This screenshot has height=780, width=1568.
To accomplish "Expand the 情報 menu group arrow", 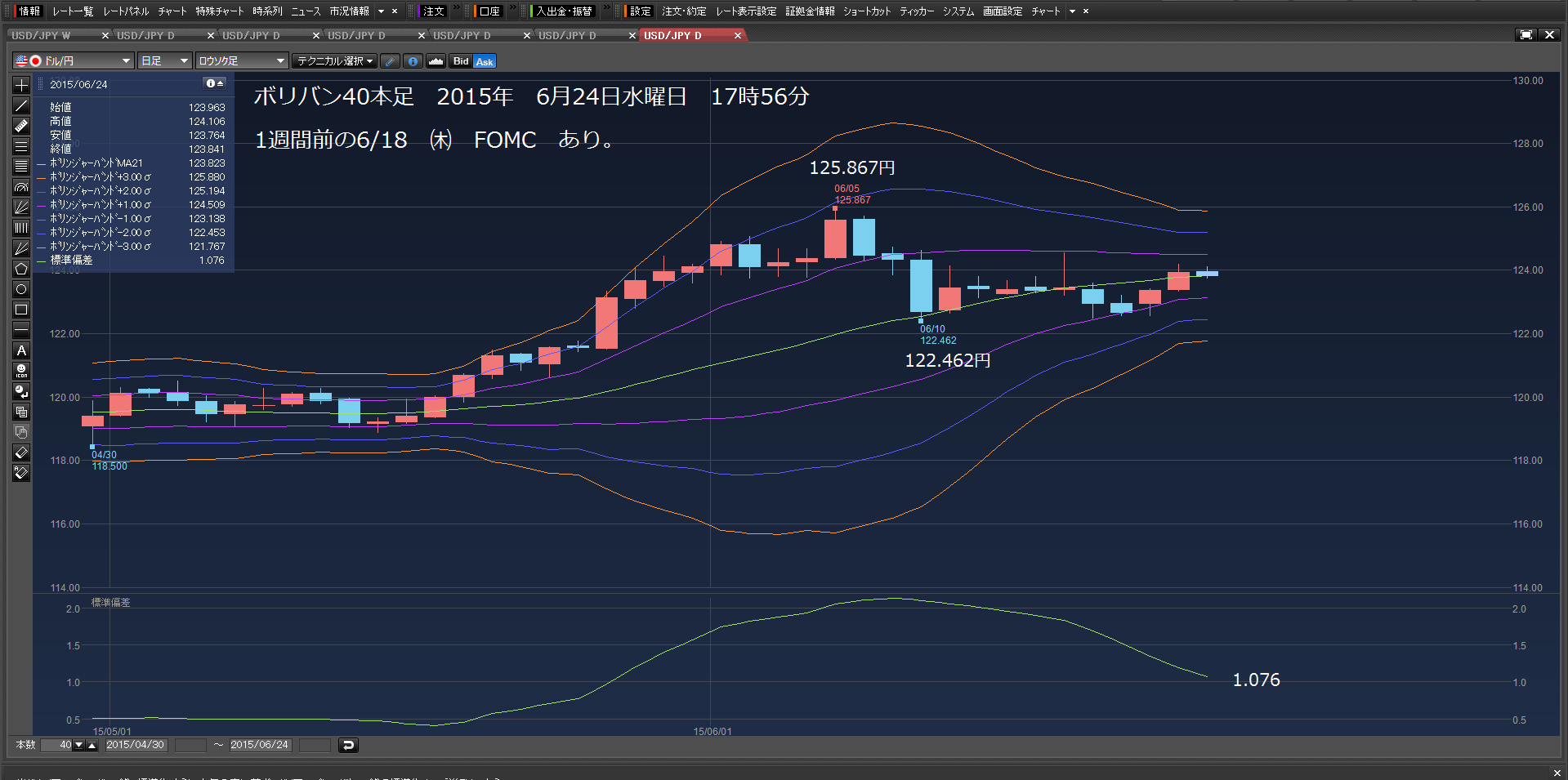I will click(x=382, y=11).
